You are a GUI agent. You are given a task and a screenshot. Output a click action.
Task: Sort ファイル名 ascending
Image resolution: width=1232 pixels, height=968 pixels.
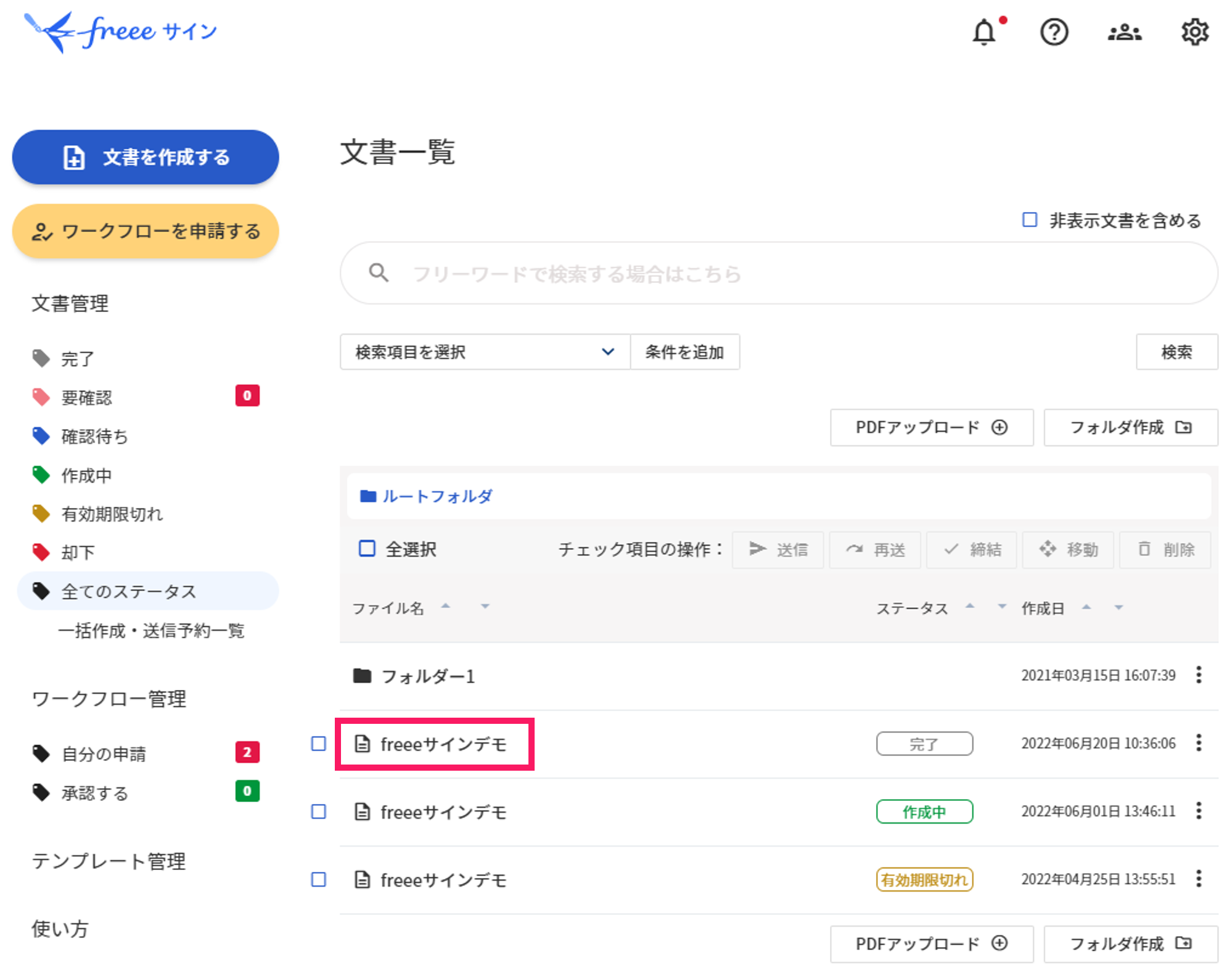(x=445, y=606)
